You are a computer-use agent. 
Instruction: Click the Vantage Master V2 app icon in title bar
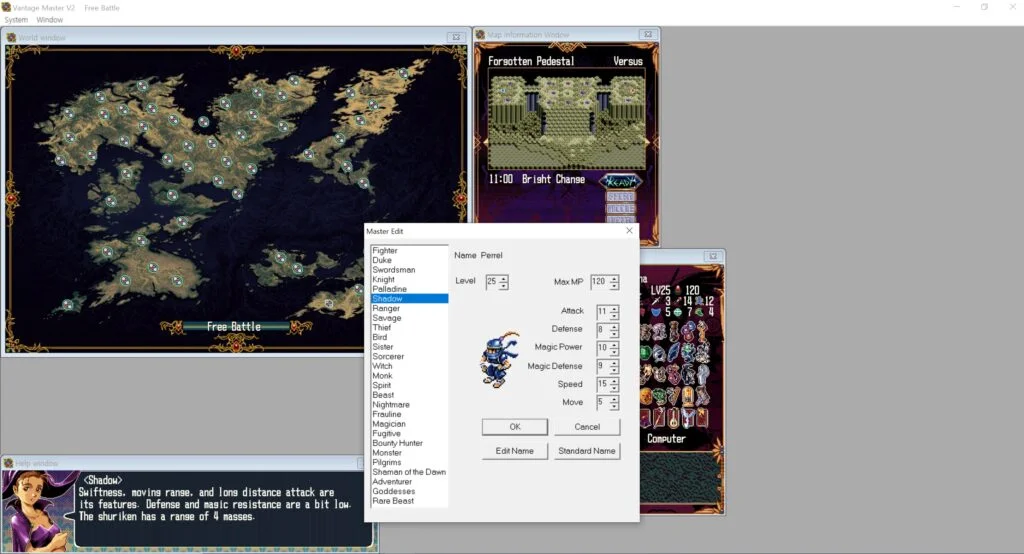coord(7,7)
